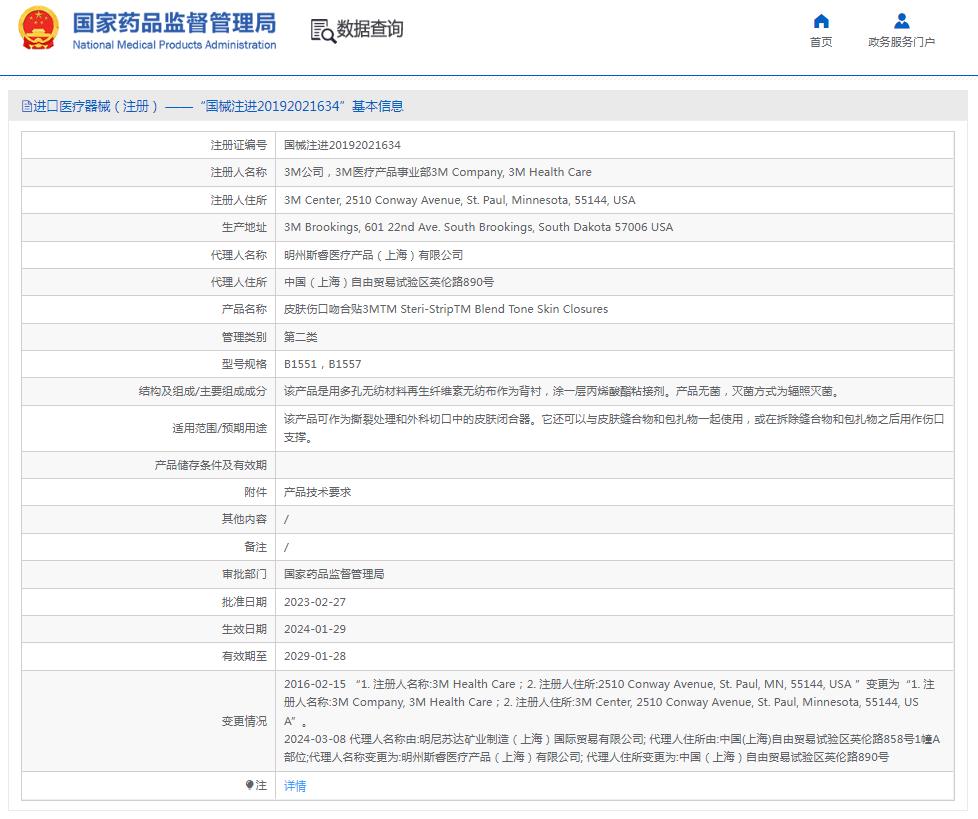
Task: Select the slash value in 备注 row
Action: [286, 547]
